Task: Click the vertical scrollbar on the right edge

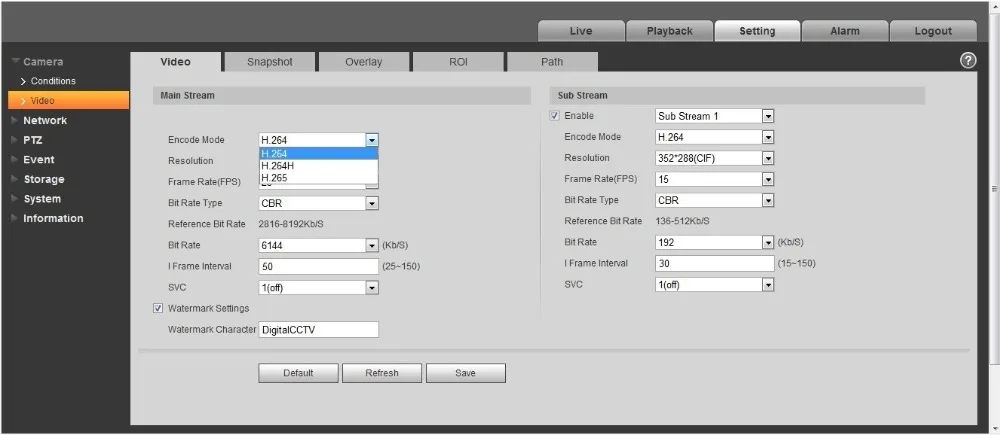Action: pyautogui.click(x=994, y=189)
